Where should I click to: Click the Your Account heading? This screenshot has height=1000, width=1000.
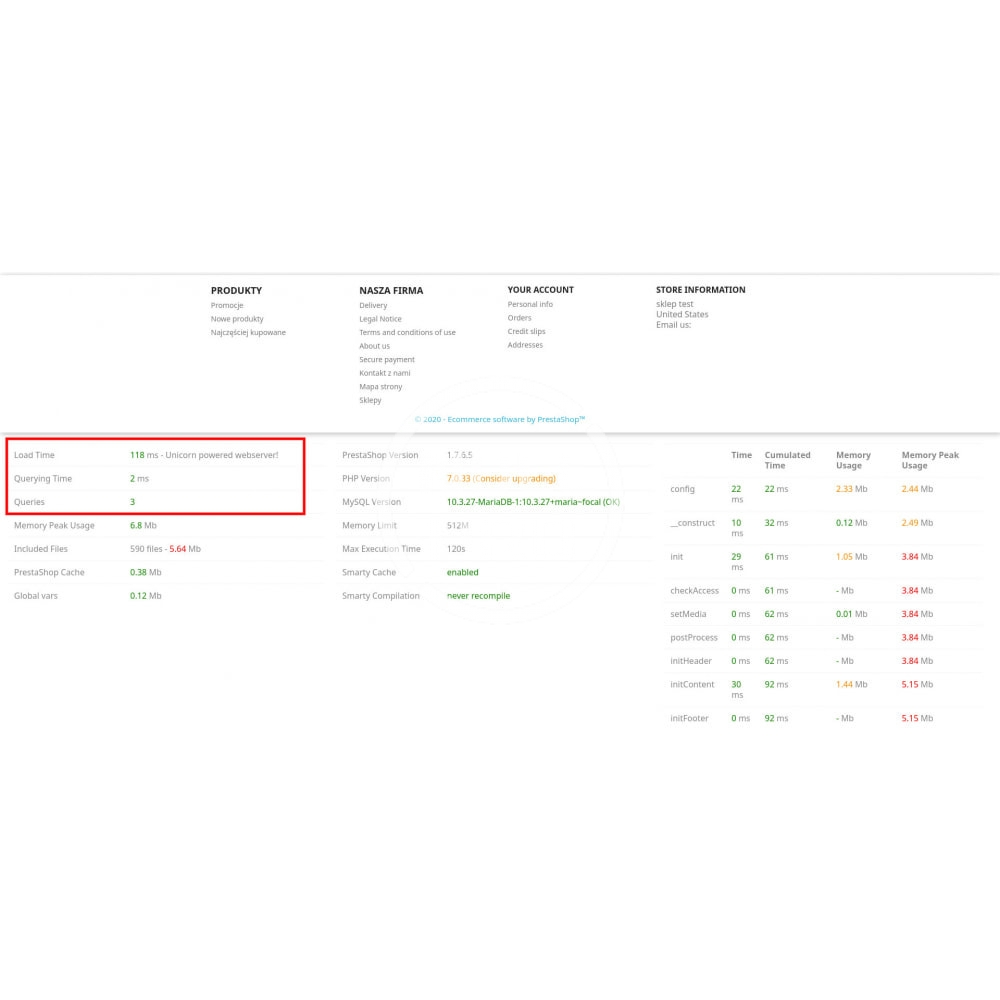point(540,290)
